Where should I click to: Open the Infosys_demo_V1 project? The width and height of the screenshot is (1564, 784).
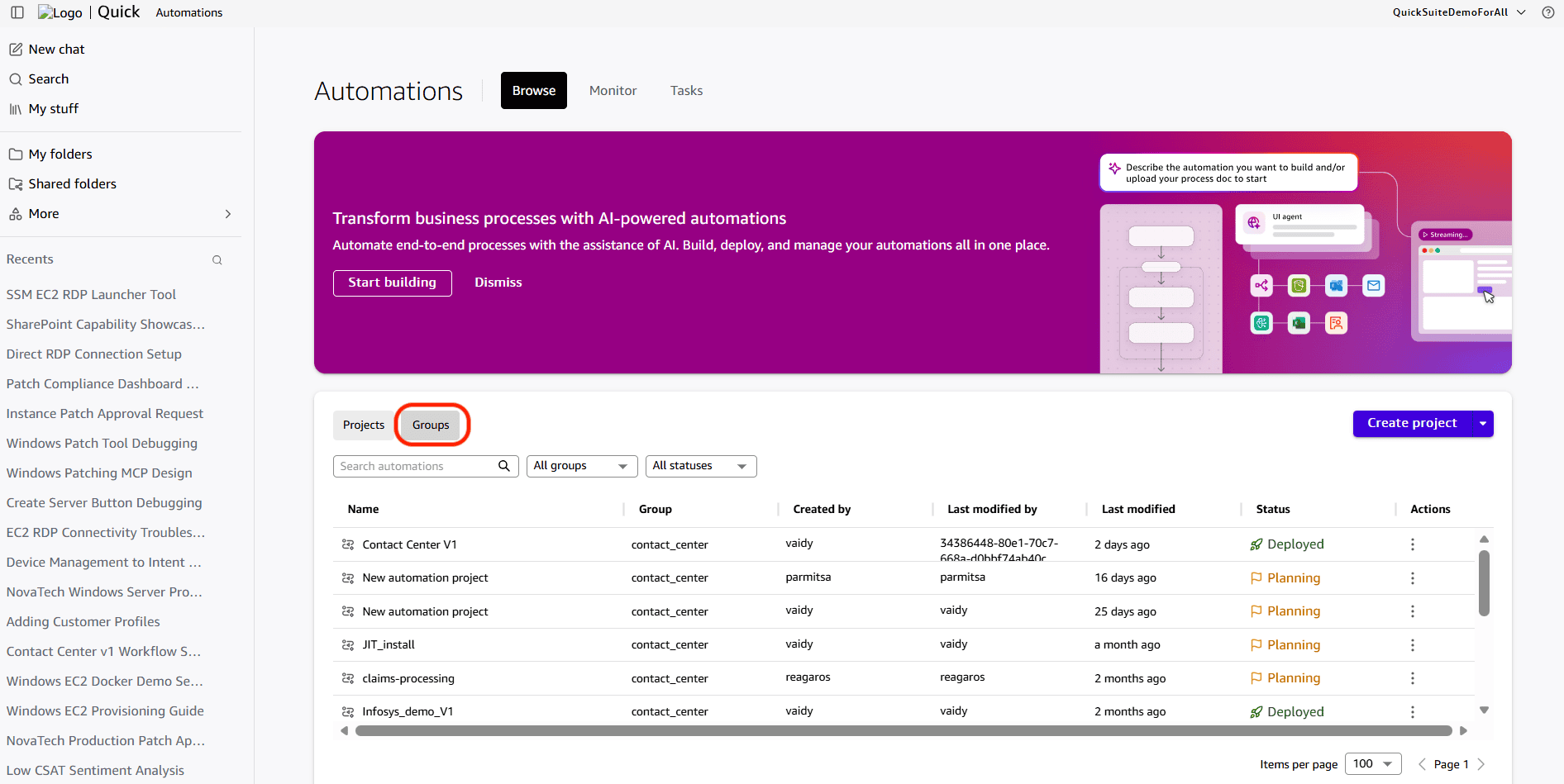[x=408, y=711]
